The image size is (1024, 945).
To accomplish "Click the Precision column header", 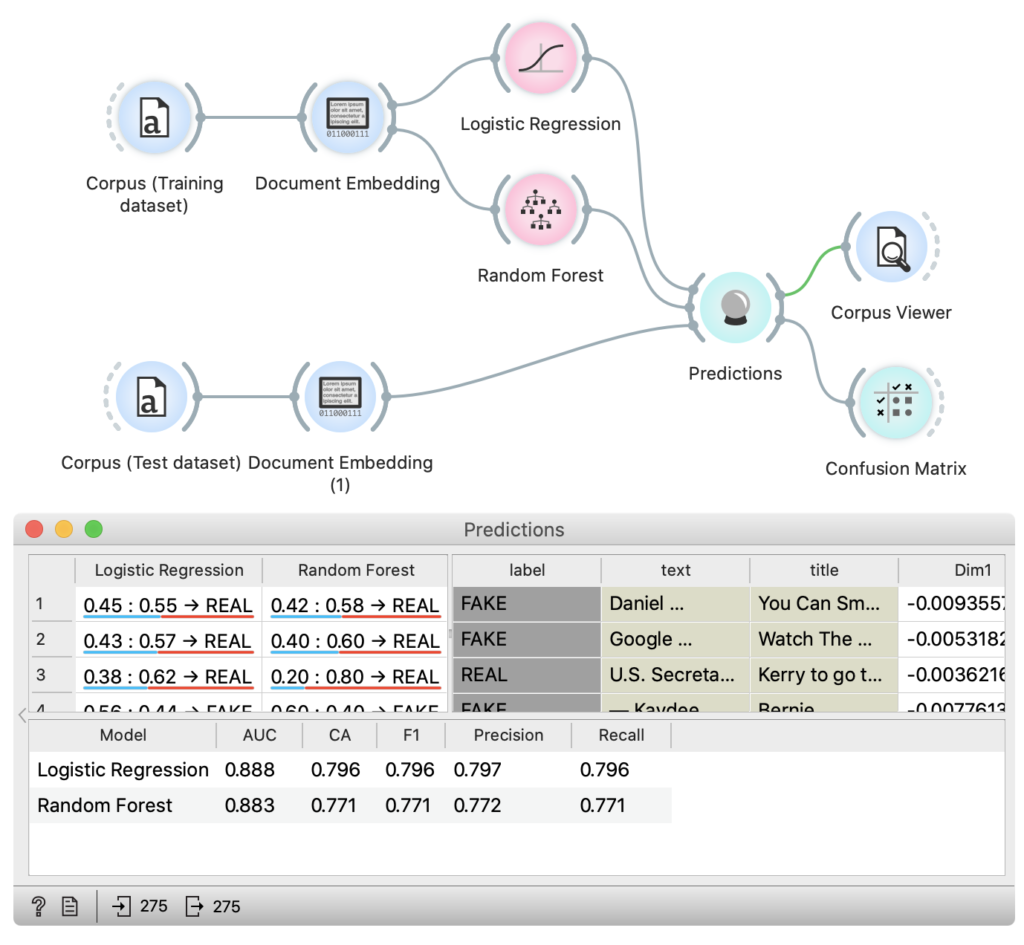I will coord(508,735).
